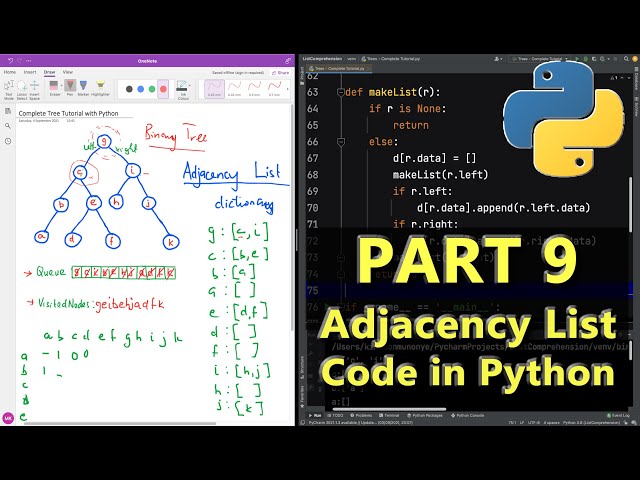The width and height of the screenshot is (640, 480).
Task: Choose the green ink colour
Action: [152, 89]
